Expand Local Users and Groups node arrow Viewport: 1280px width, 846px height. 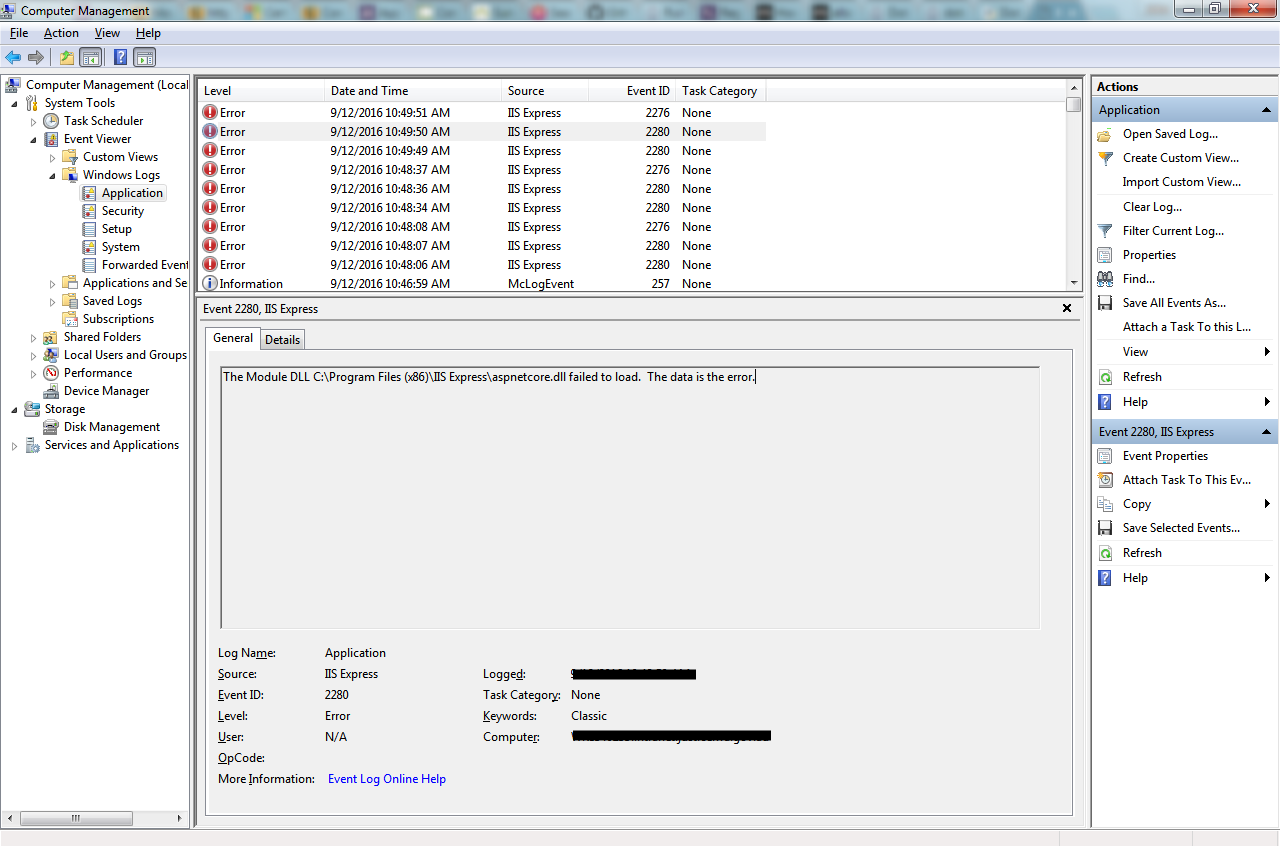(x=33, y=355)
